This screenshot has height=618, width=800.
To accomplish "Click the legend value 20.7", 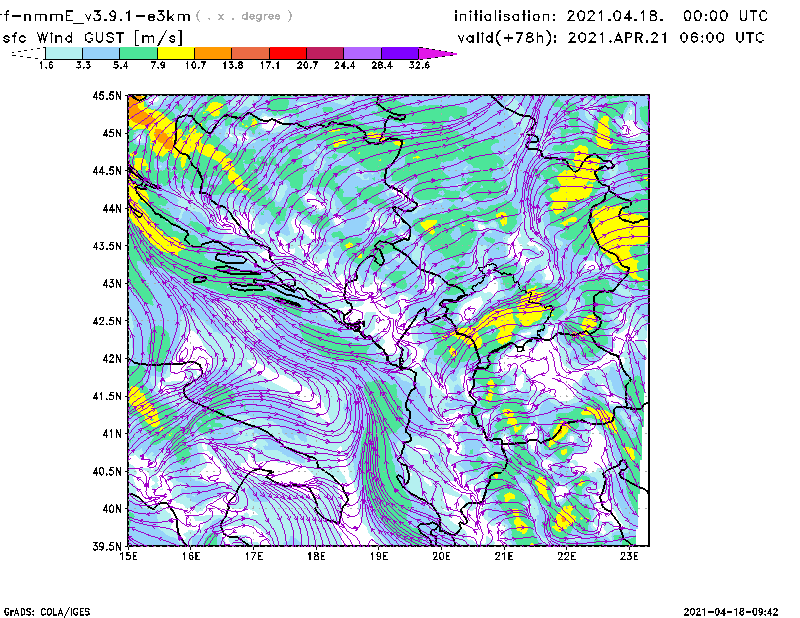I will click(x=307, y=65).
